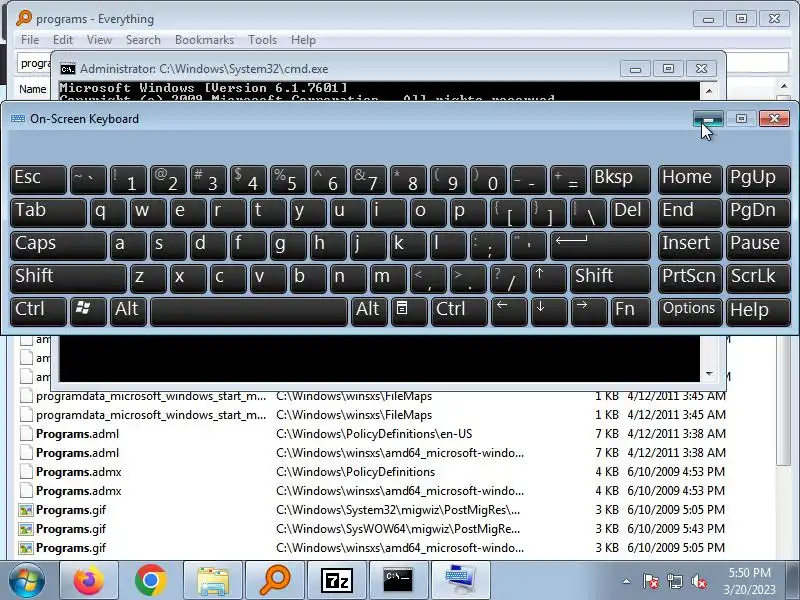Switch to cmd.exe taskbar icon
Image resolution: width=800 pixels, height=600 pixels.
(398, 580)
